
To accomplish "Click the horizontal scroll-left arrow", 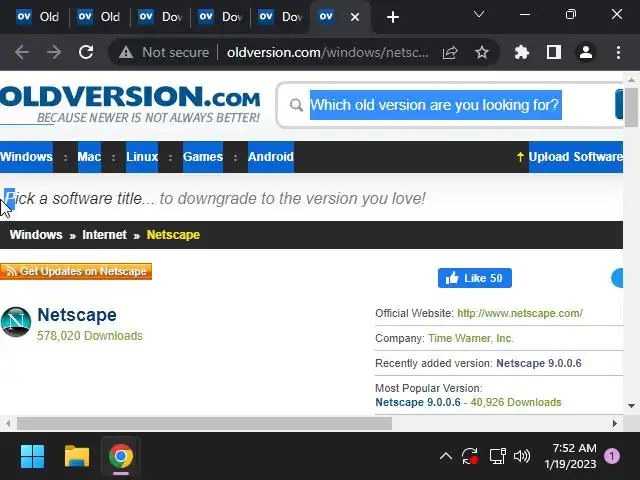I will (8, 423).
